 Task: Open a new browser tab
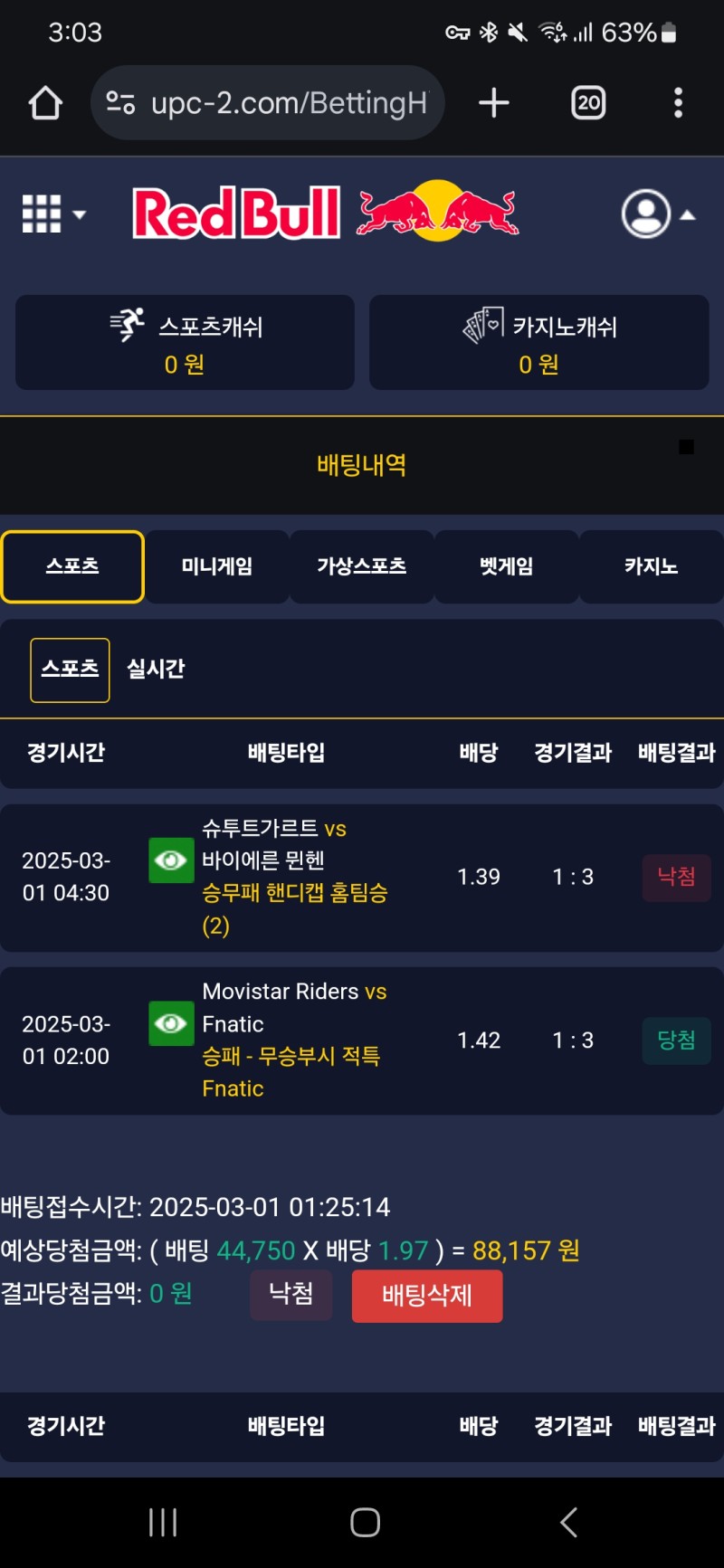click(x=493, y=103)
